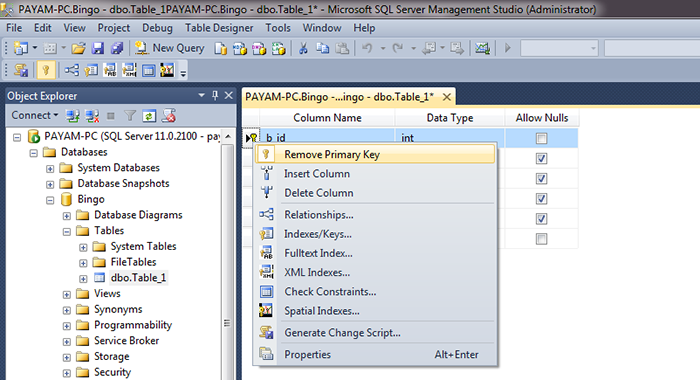Select dbo.Table_1 in the tree
700x380 pixels.
138,278
